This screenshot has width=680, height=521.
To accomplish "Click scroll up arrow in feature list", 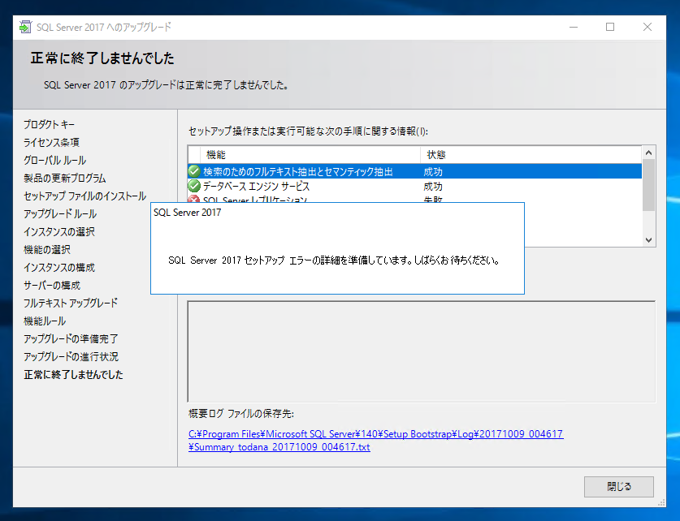I will (x=649, y=153).
